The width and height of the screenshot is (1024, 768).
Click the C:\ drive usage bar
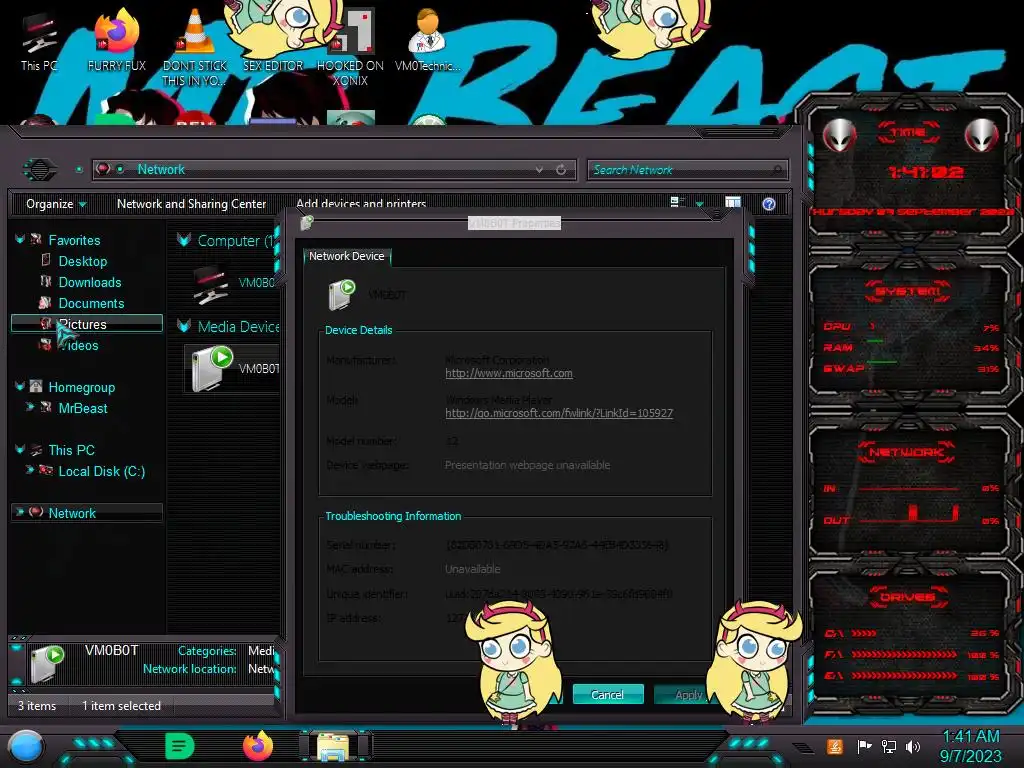(x=863, y=633)
